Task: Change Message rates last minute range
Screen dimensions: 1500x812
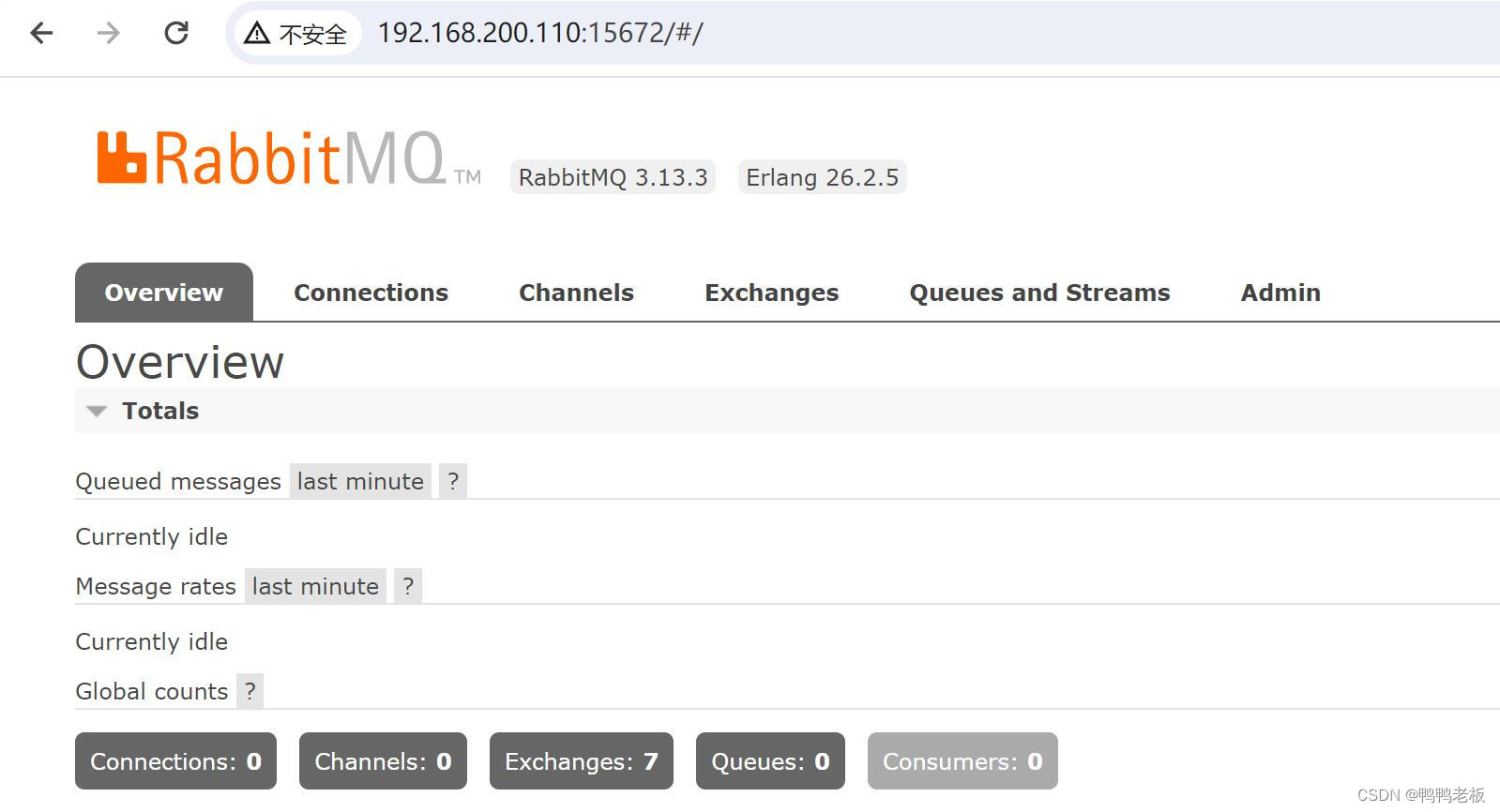Action: point(315,586)
